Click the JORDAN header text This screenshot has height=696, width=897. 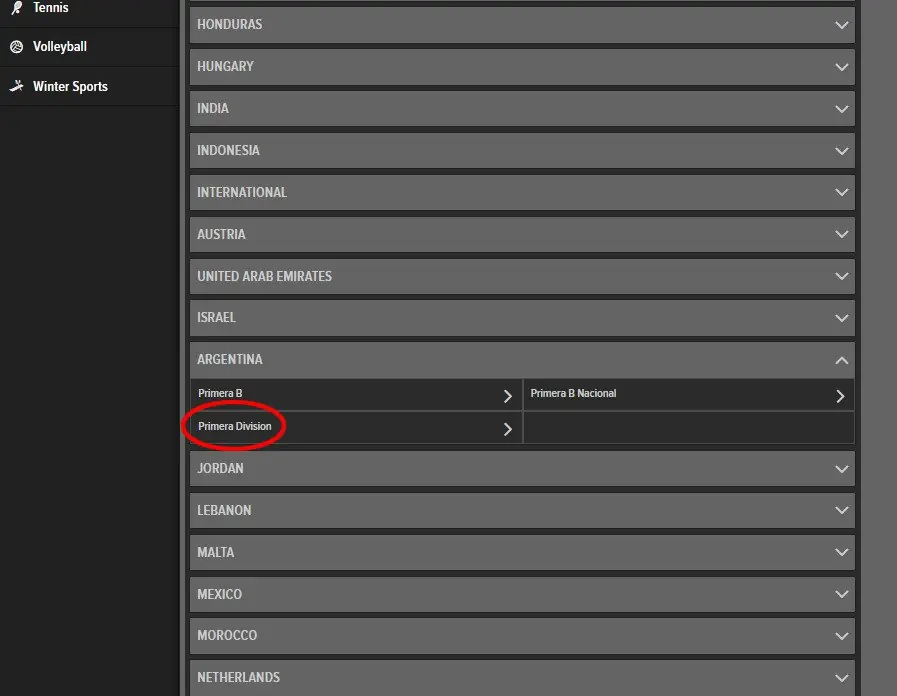click(220, 468)
